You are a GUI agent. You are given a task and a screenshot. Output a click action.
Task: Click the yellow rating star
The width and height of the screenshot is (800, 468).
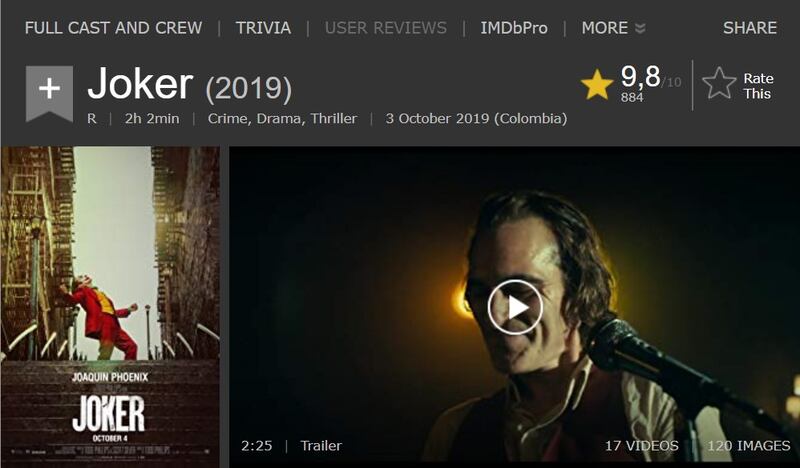pos(596,84)
